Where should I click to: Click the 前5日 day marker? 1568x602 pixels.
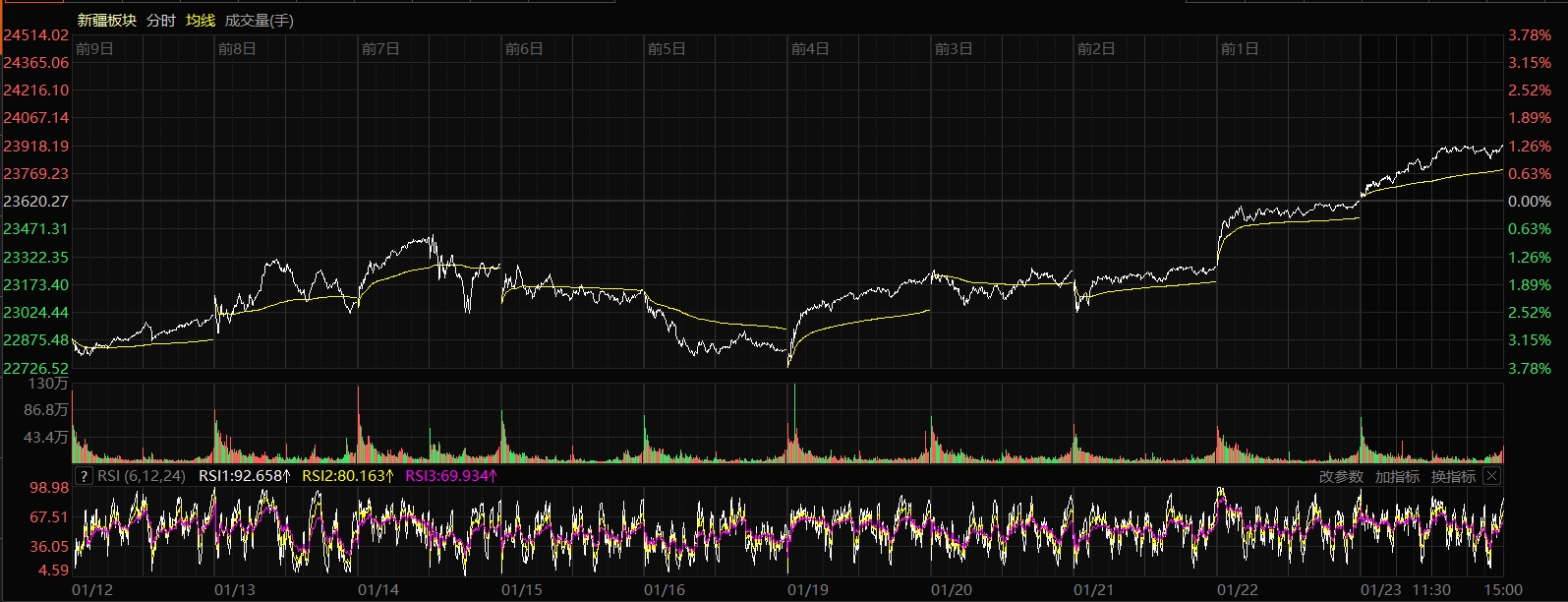[x=667, y=49]
